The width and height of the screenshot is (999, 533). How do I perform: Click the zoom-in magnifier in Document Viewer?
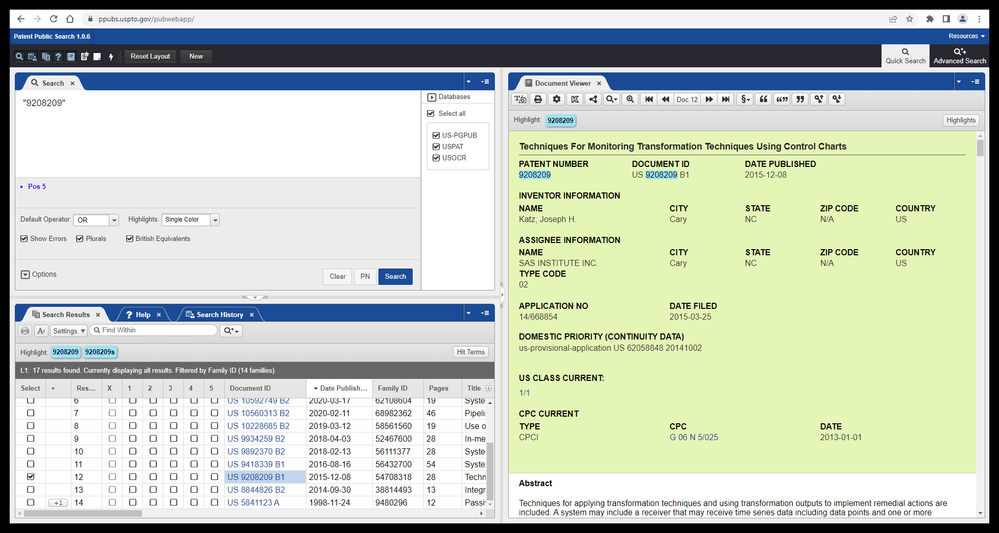[630, 99]
